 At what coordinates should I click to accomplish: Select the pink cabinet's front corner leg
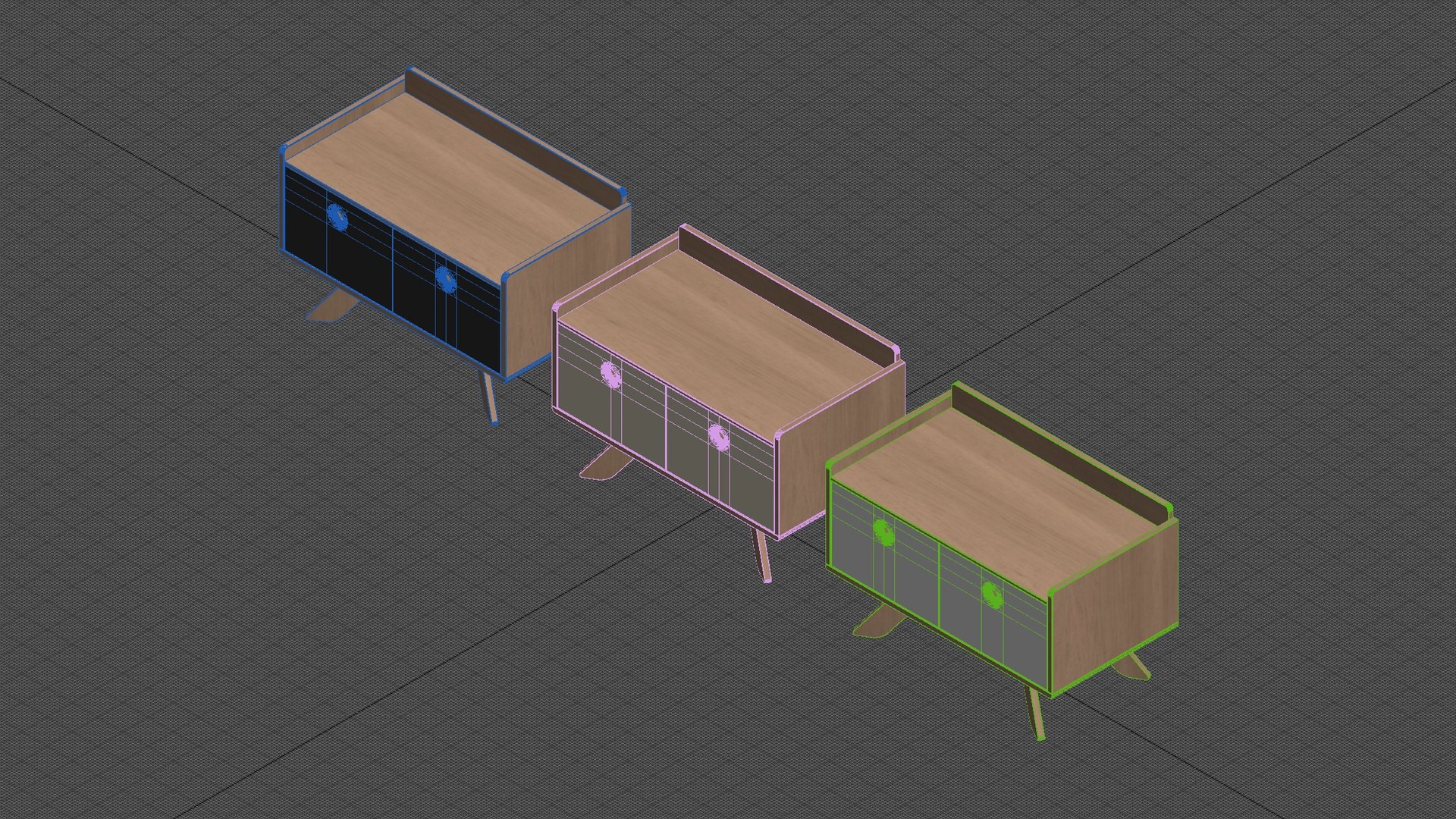[761, 556]
